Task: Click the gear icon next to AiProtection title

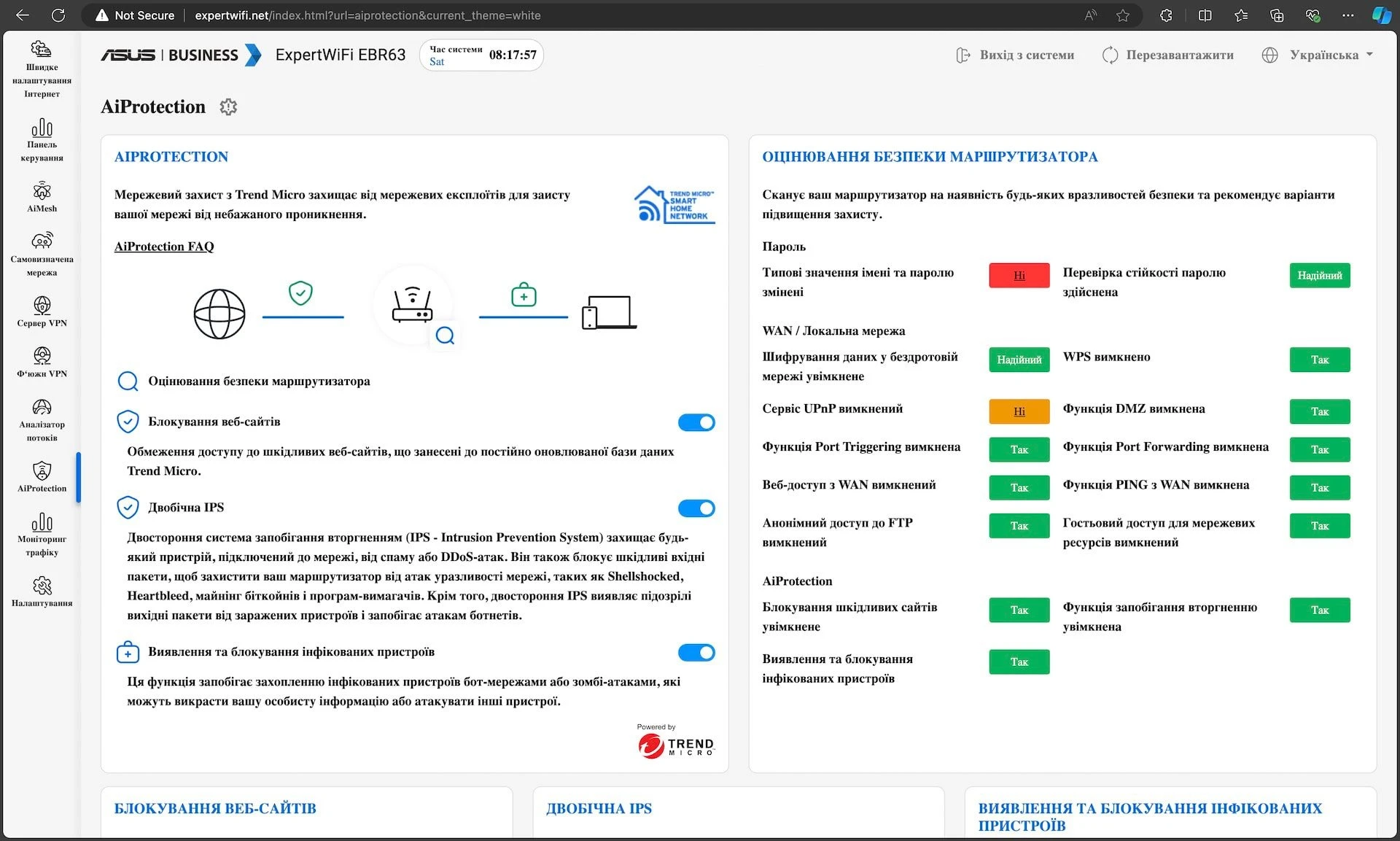Action: pos(228,106)
